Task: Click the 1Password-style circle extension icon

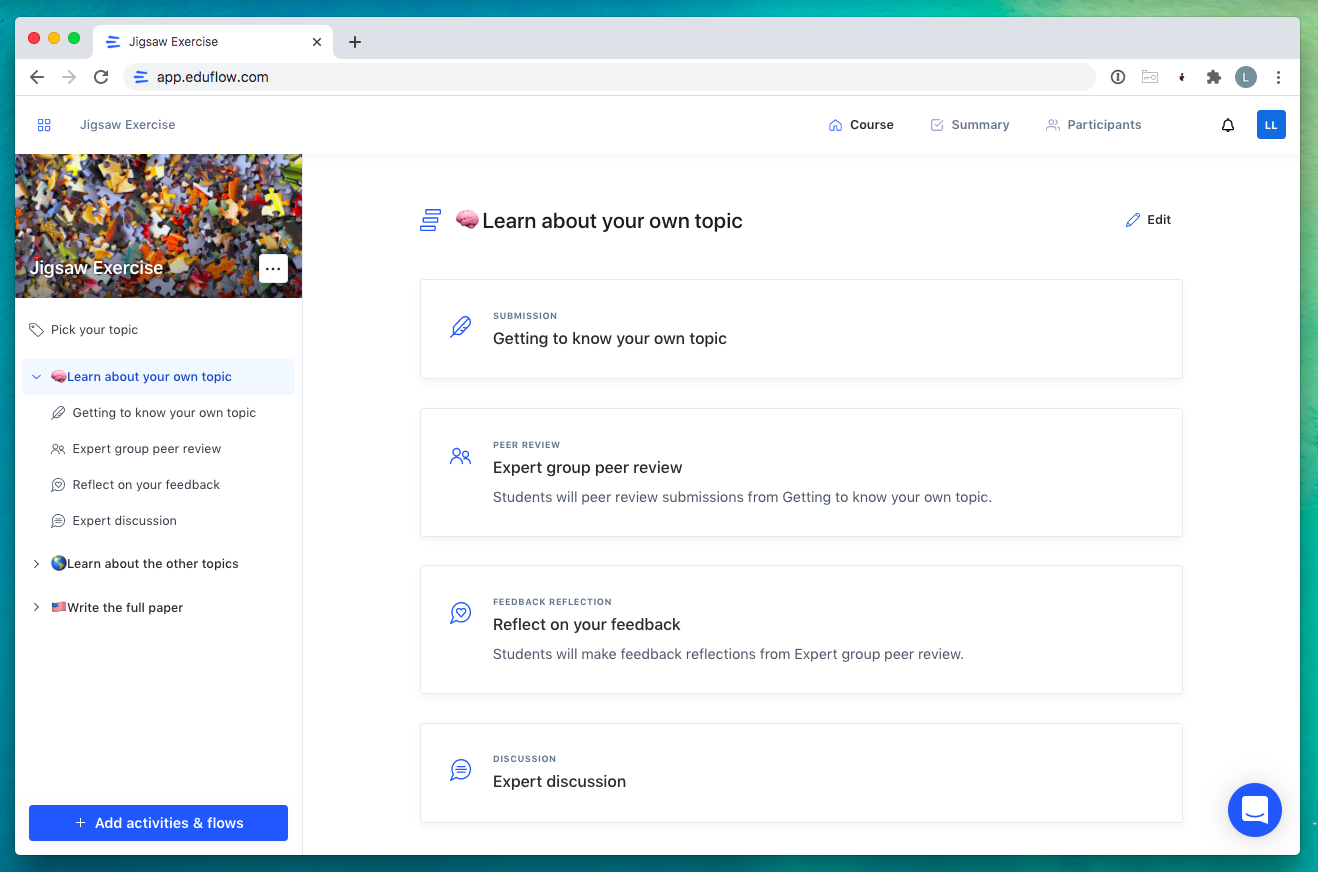Action: tap(1118, 77)
